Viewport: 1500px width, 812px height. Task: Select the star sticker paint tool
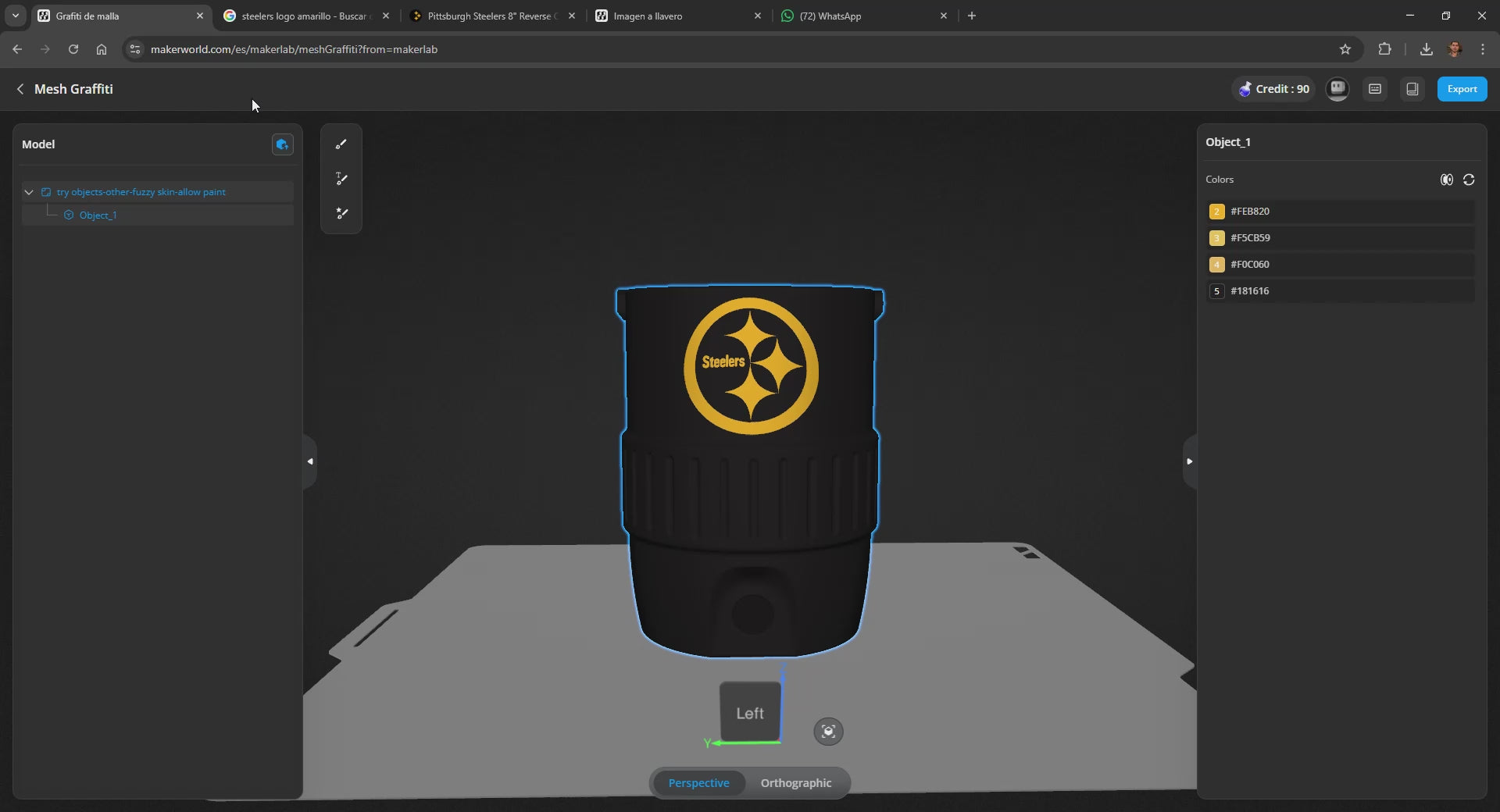coord(341,213)
